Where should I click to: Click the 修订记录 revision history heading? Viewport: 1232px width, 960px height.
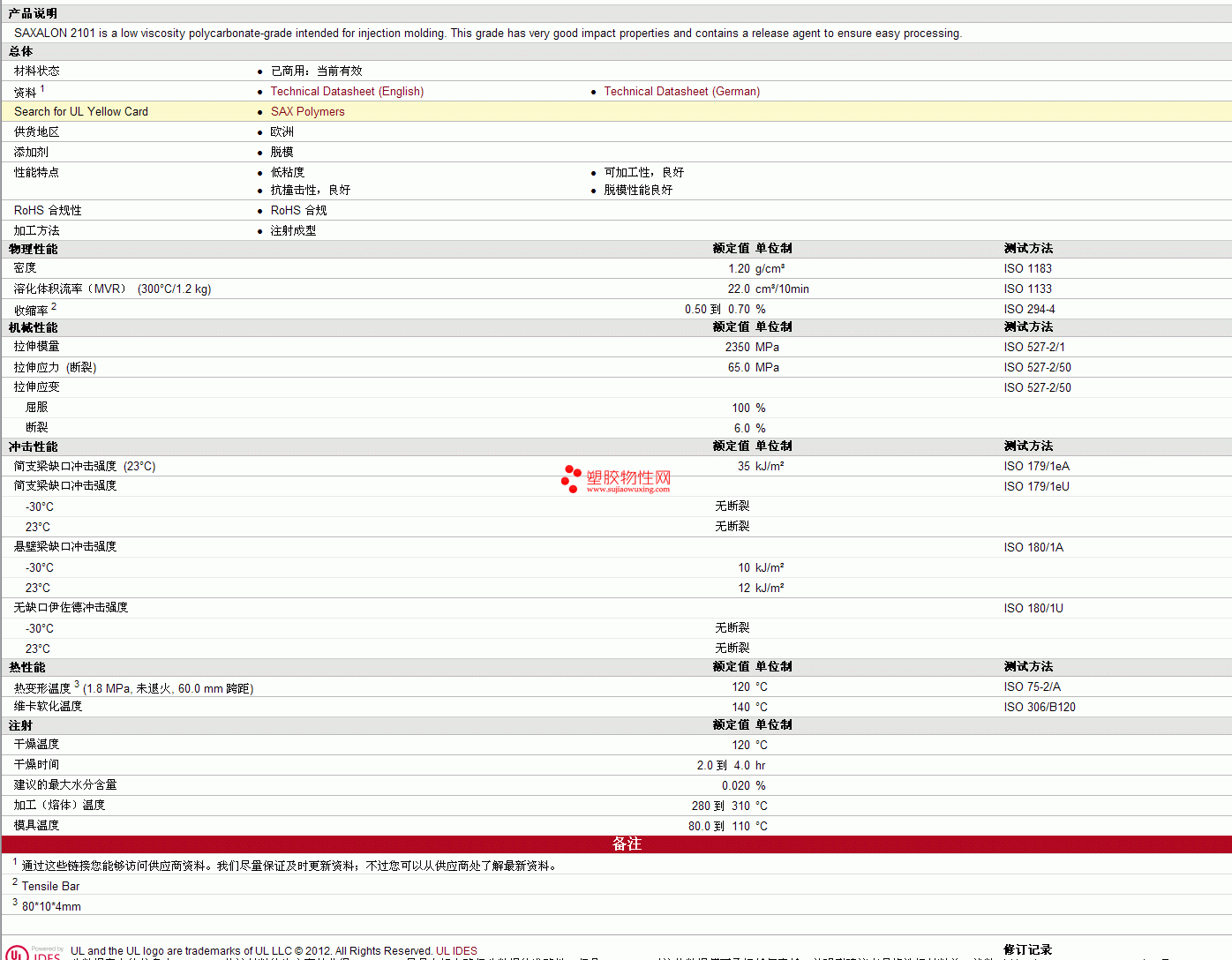(x=1027, y=950)
